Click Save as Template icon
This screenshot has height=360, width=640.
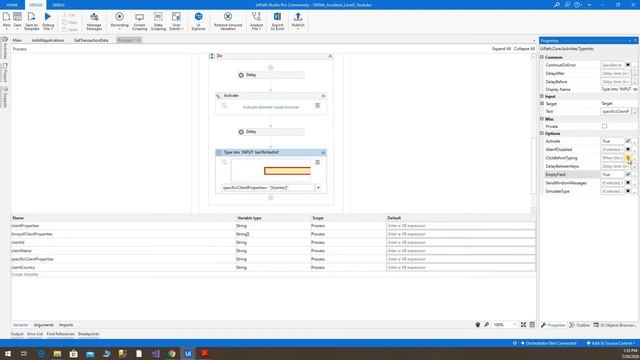pyautogui.click(x=31, y=17)
